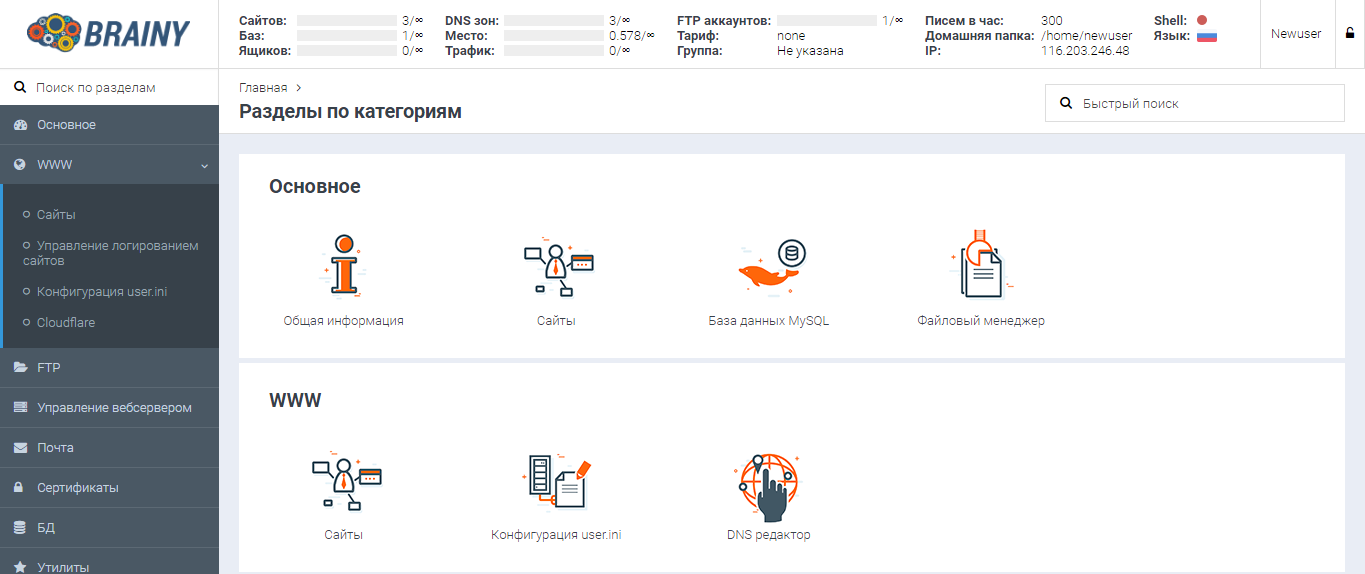This screenshot has height=574, width=1365.
Task: Launch the Файловый менеджер icon
Action: tap(980, 265)
